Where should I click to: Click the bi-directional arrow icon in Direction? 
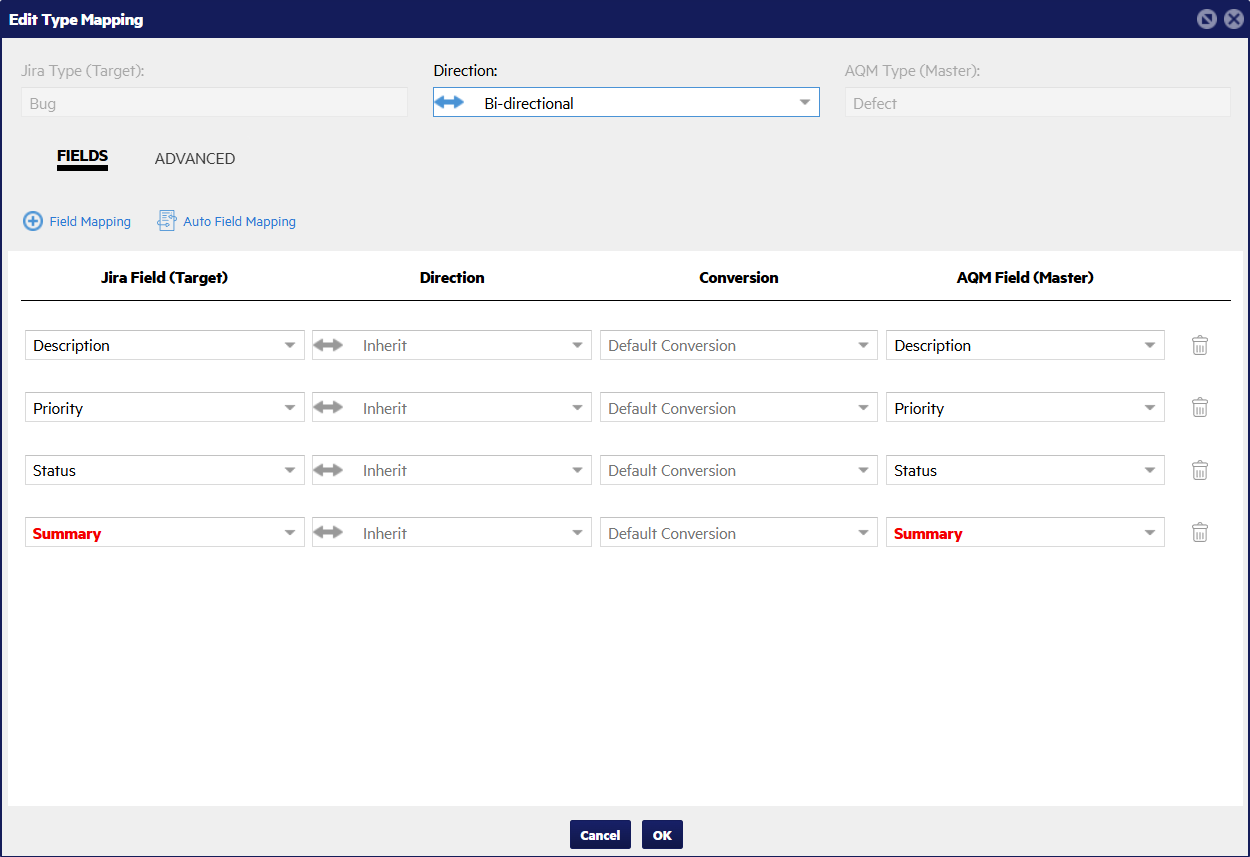coord(450,103)
